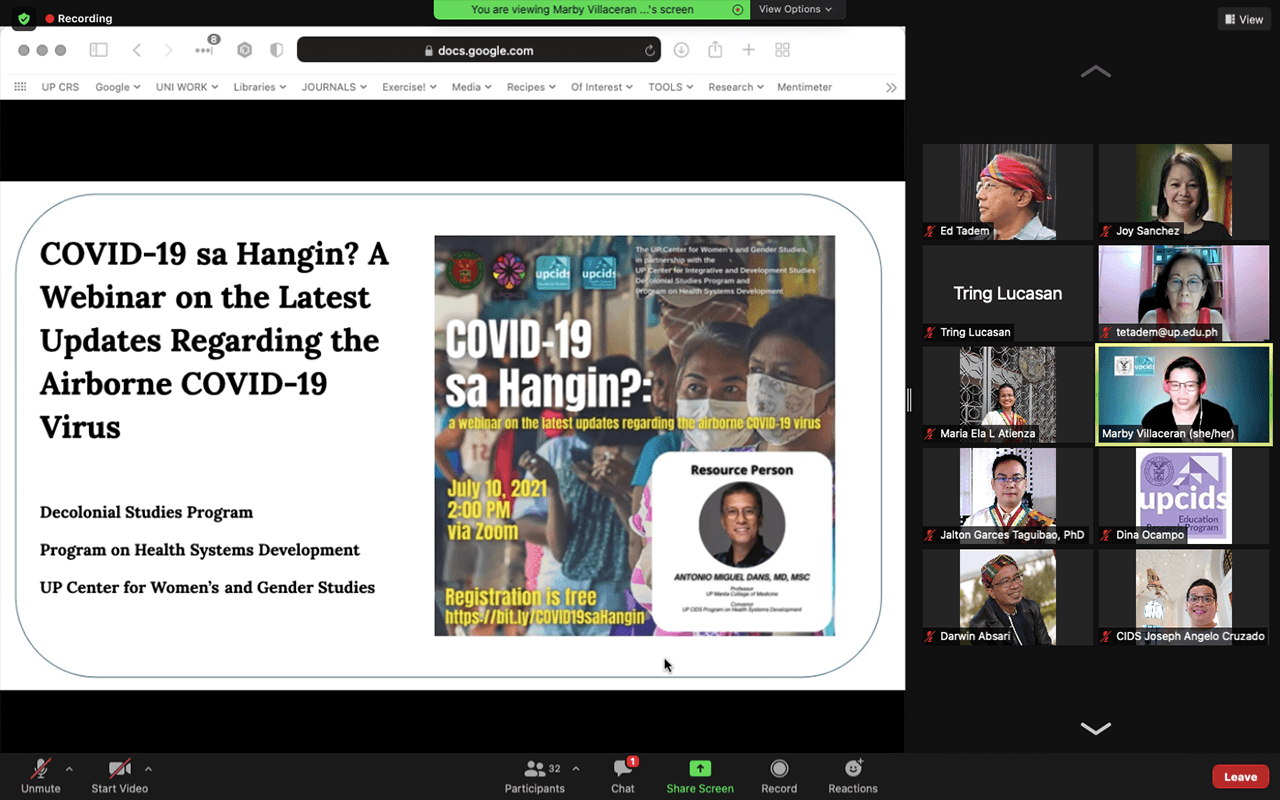Open the Chat panel
The height and width of the screenshot is (800, 1280).
coord(623,776)
